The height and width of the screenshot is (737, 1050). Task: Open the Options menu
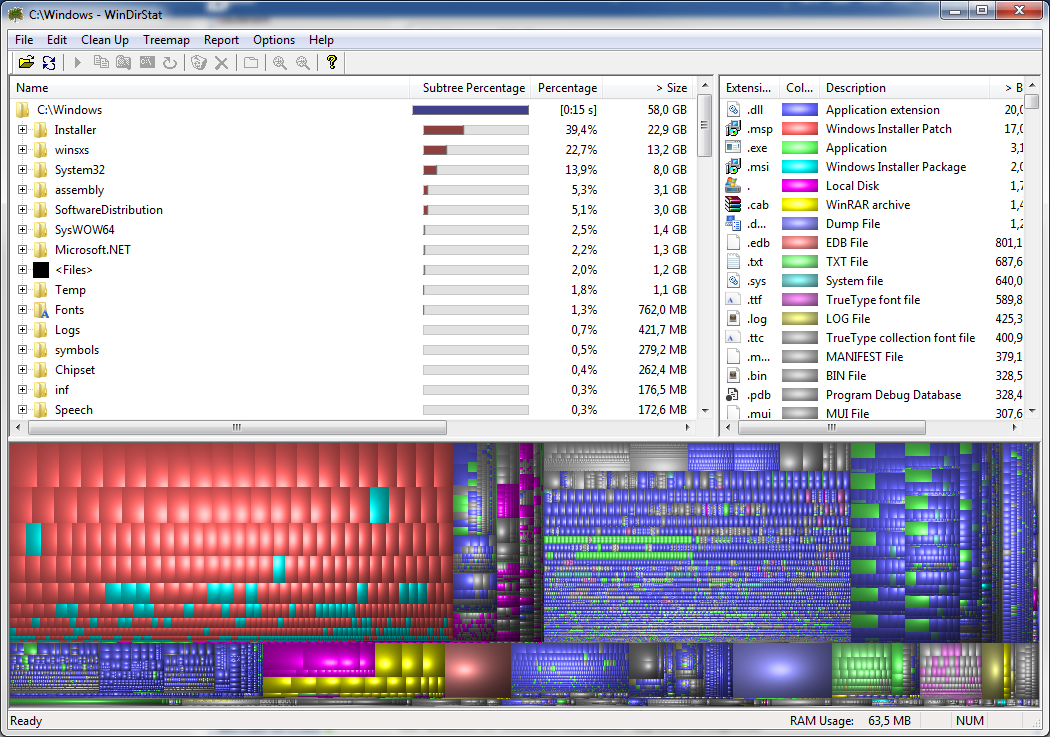[x=274, y=39]
